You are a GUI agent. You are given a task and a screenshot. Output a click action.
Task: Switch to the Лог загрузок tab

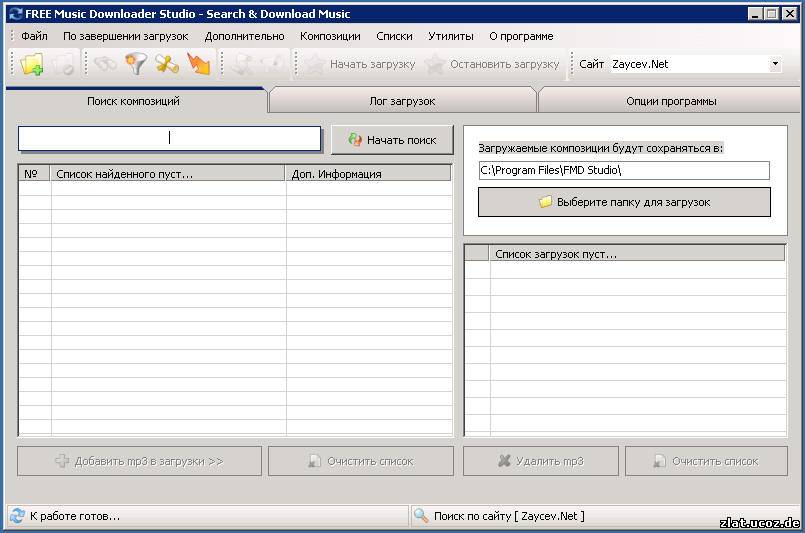(402, 101)
